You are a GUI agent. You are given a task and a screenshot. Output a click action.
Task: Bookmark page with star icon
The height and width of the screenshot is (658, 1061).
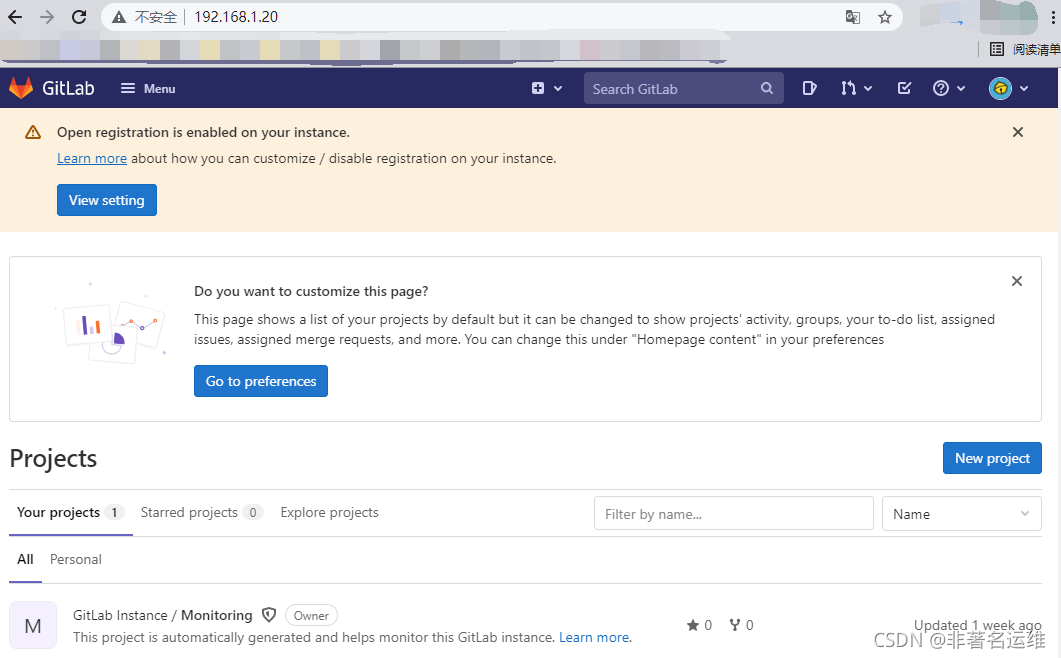884,17
